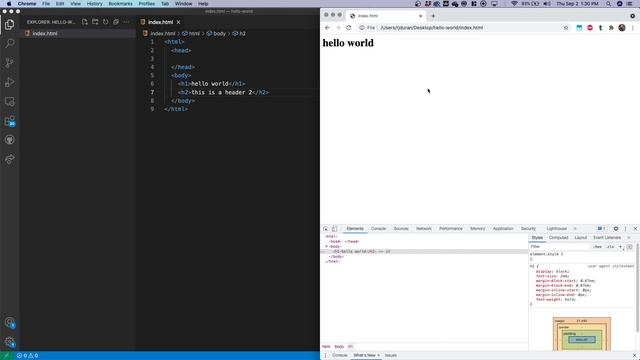Screen dimensions: 640x360
Task: Click the Chrome address bar URL
Action: 431,28
